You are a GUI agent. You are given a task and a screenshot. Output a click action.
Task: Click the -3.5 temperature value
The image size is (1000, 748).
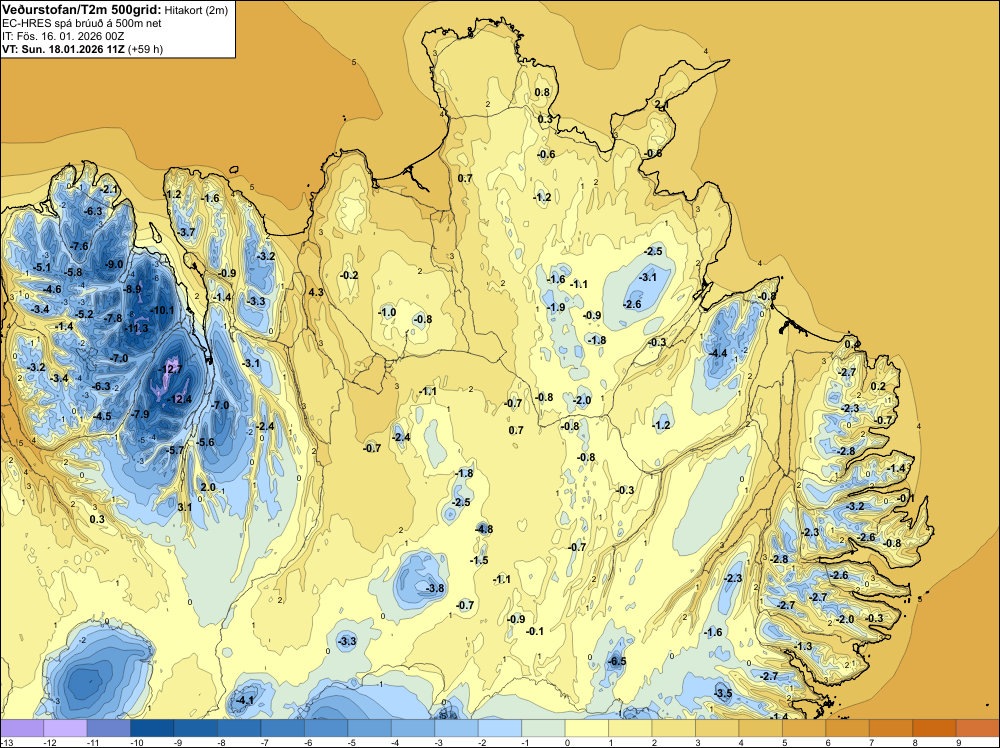[x=723, y=693]
